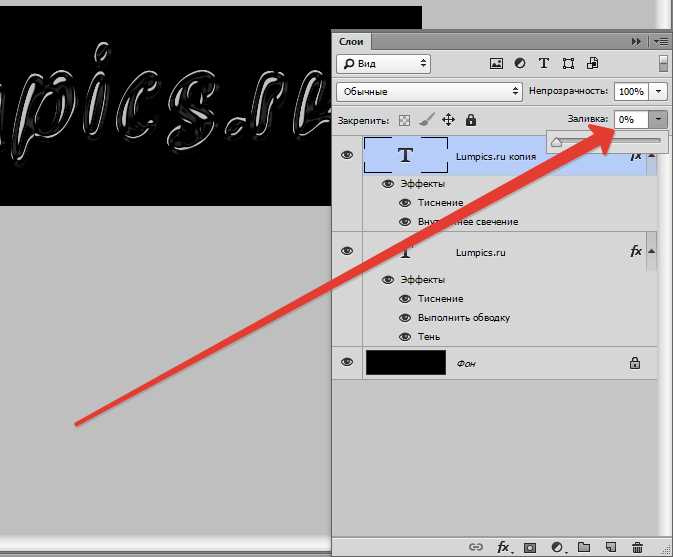
Task: Click the Заливка dropdown arrow
Action: point(658,119)
